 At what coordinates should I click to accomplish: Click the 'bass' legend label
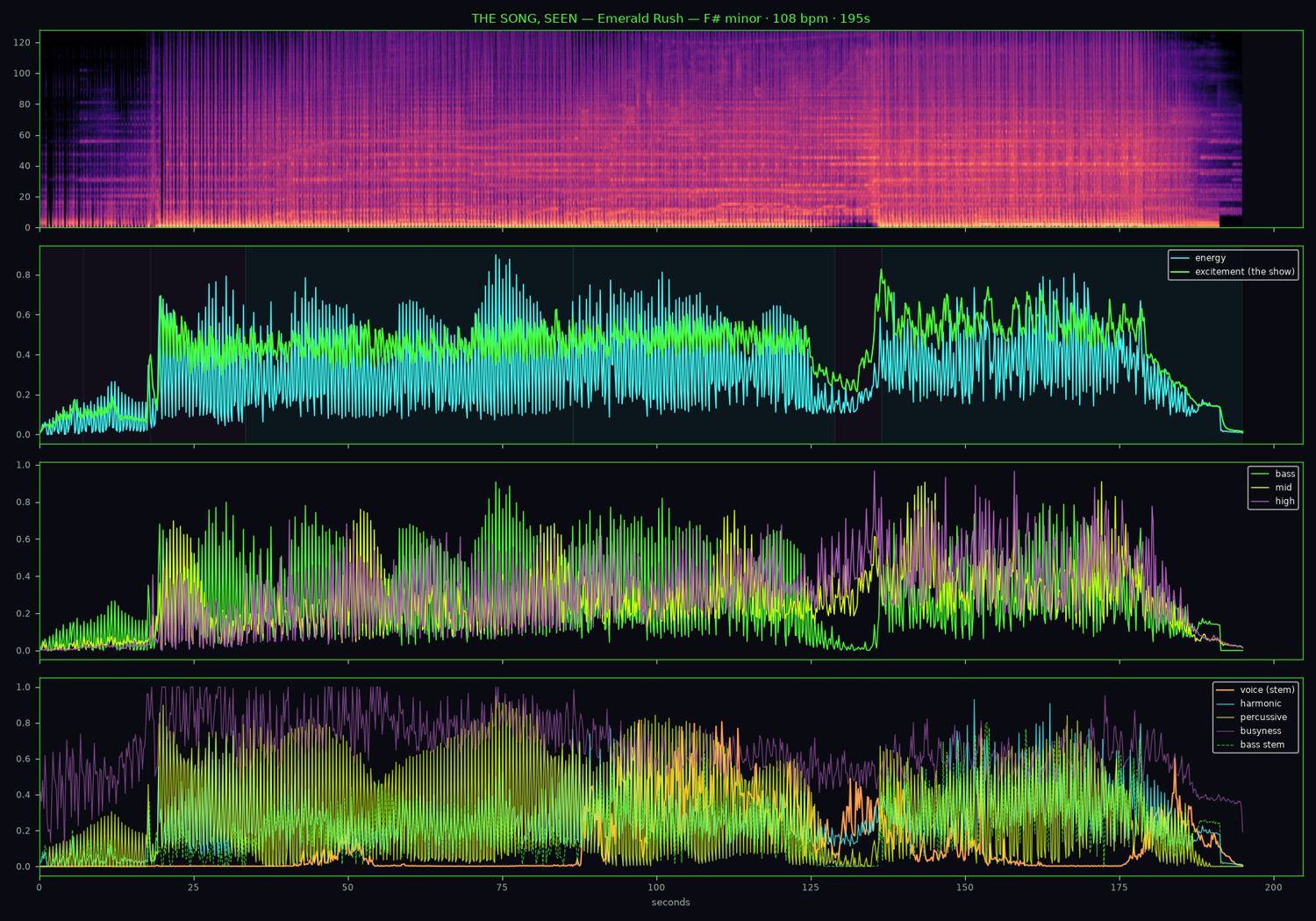pos(1284,474)
